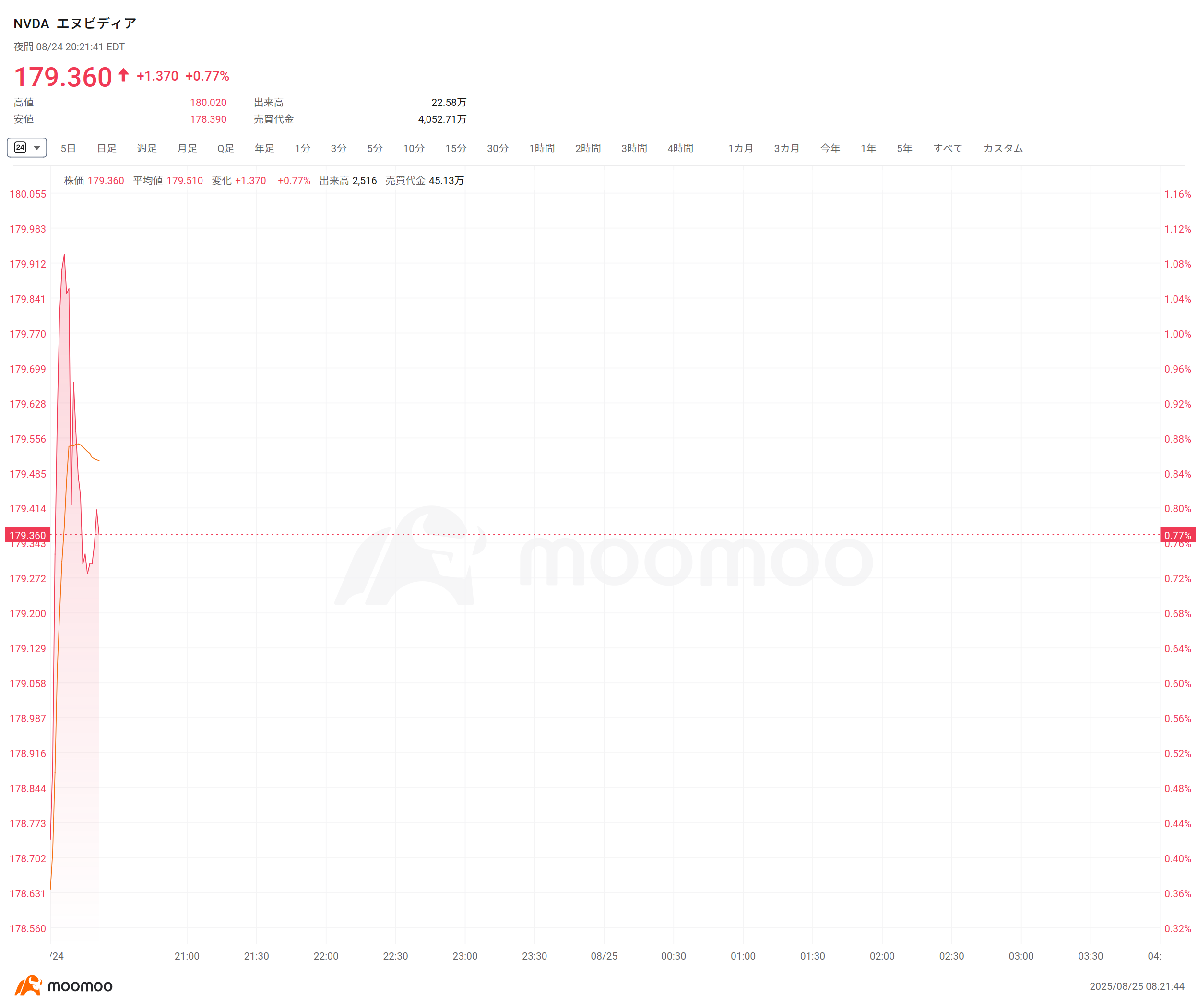Show the 1カ月 range
The image size is (1198, 1008).
click(740, 149)
